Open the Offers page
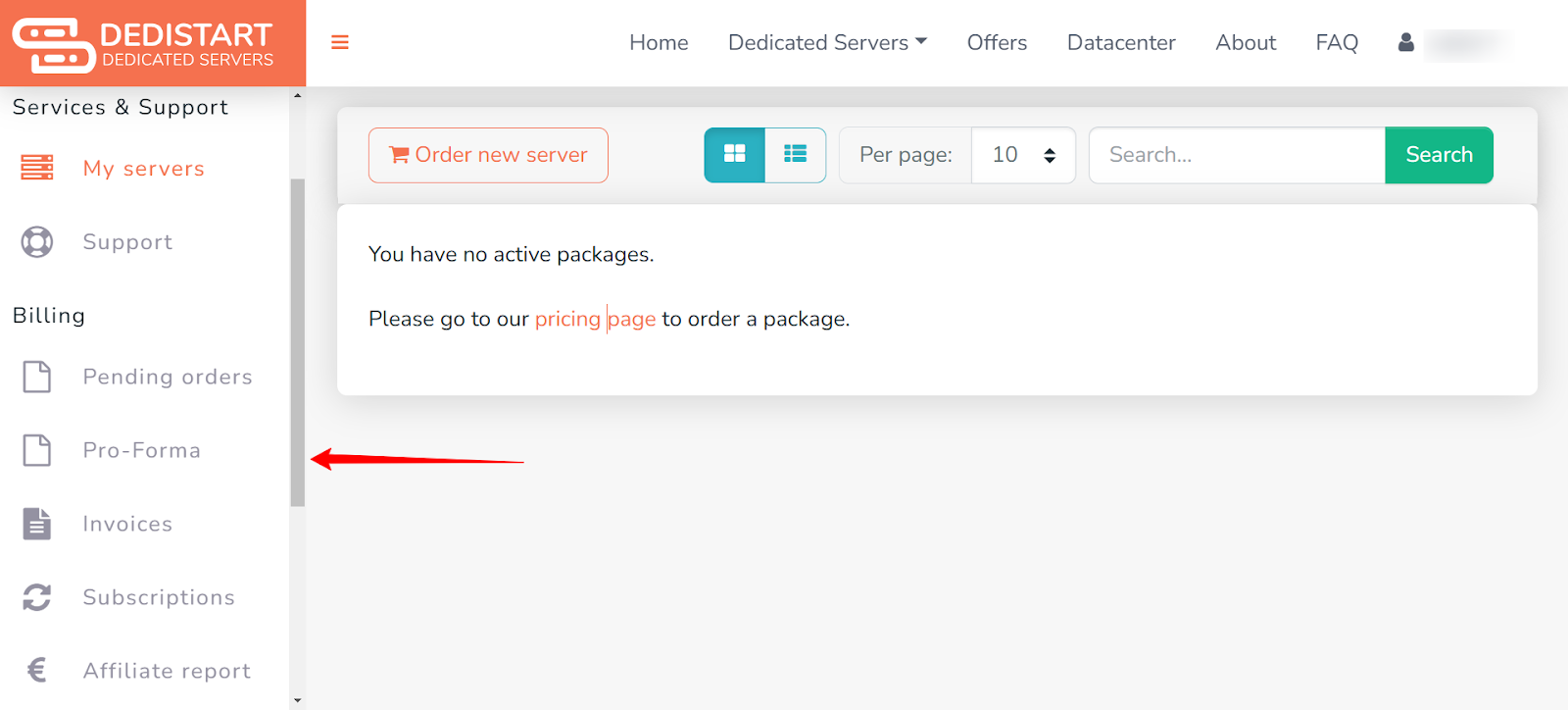This screenshot has height=710, width=1568. pyautogui.click(x=997, y=42)
